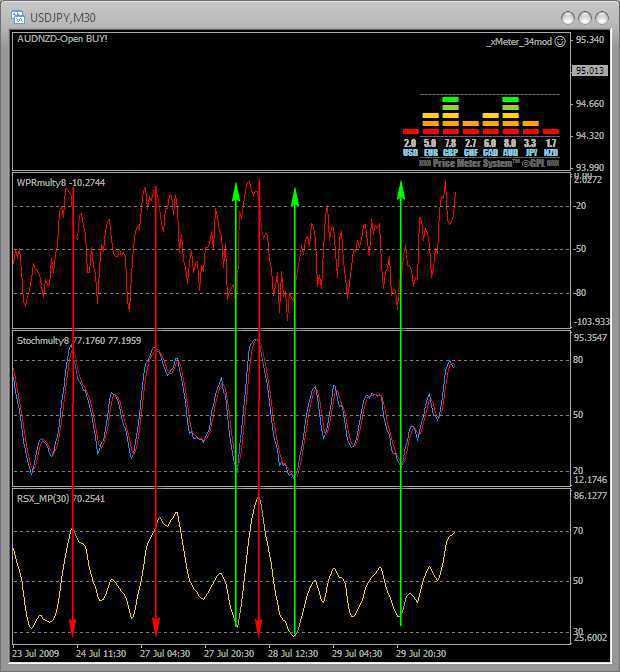Click the rightmost green up-arrow head
This screenshot has width=620, height=672.
tap(401, 188)
